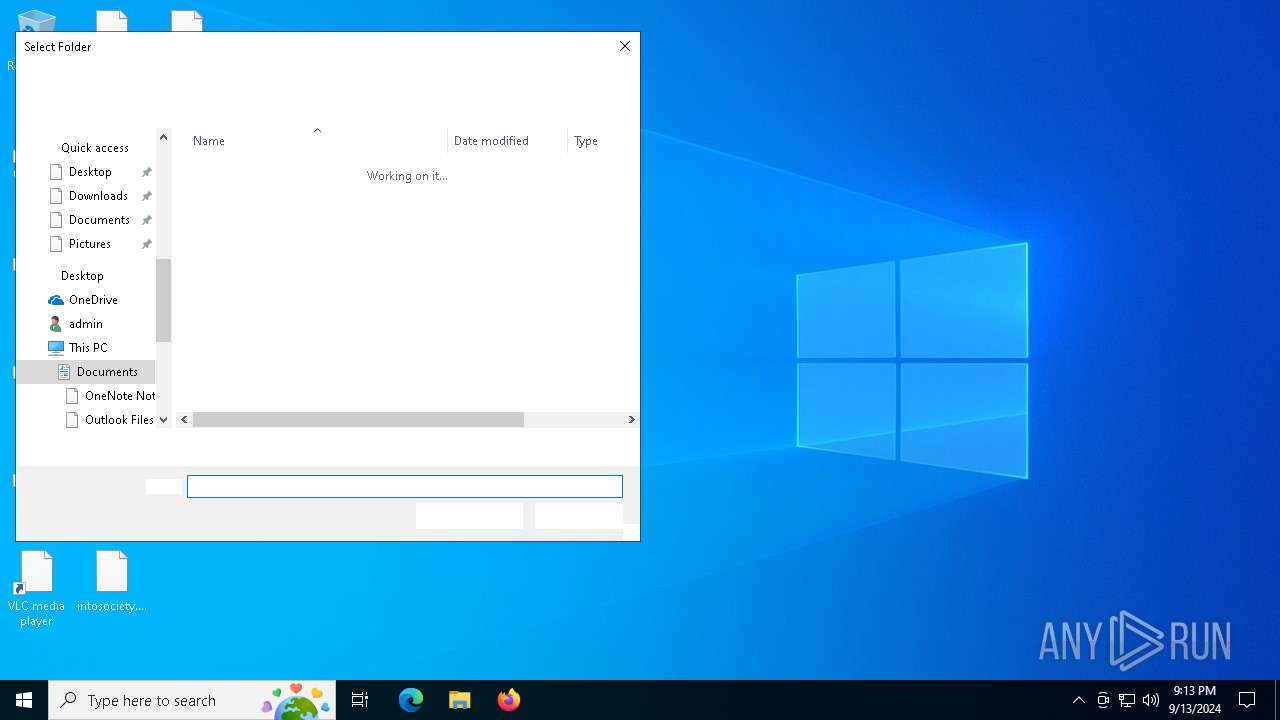Click the file list horizontal scrollbar thumb
1280x720 pixels.
point(358,420)
